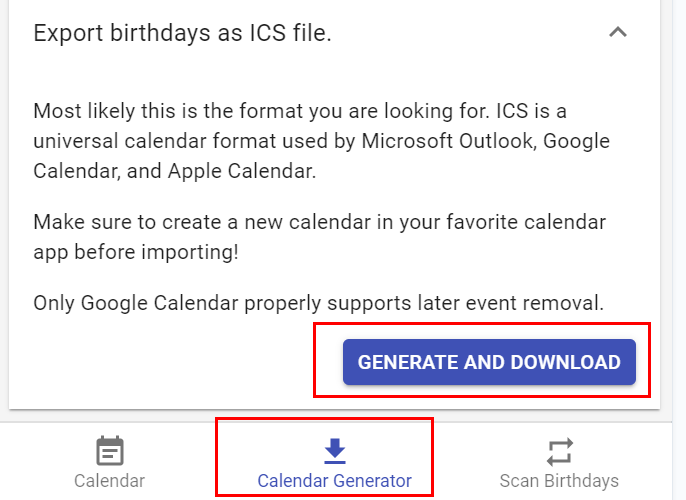The width and height of the screenshot is (686, 500).
Task: Click the "Microsoft Outlook" words in description
Action: 449,141
